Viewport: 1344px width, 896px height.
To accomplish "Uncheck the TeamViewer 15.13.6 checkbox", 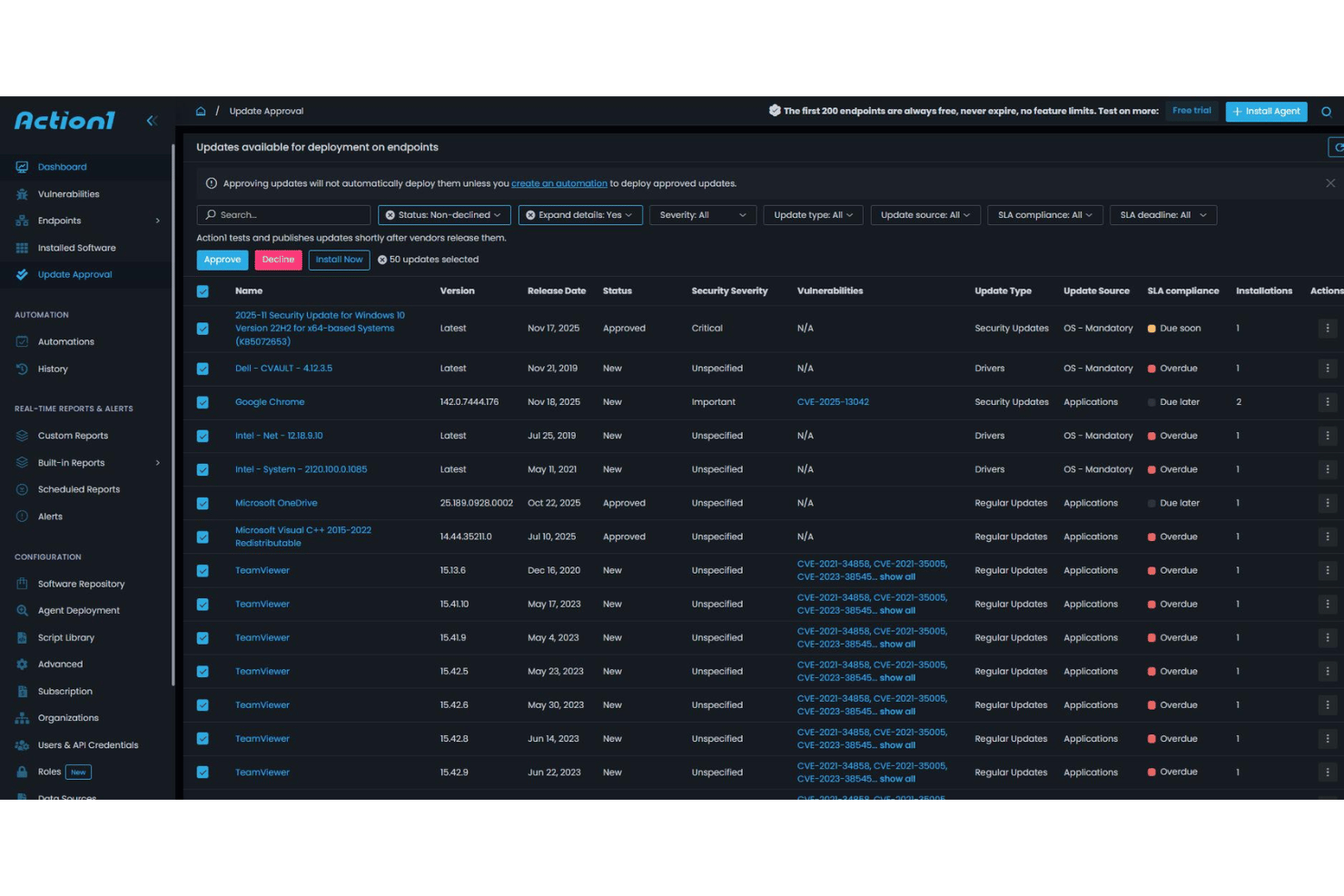I will pyautogui.click(x=203, y=570).
